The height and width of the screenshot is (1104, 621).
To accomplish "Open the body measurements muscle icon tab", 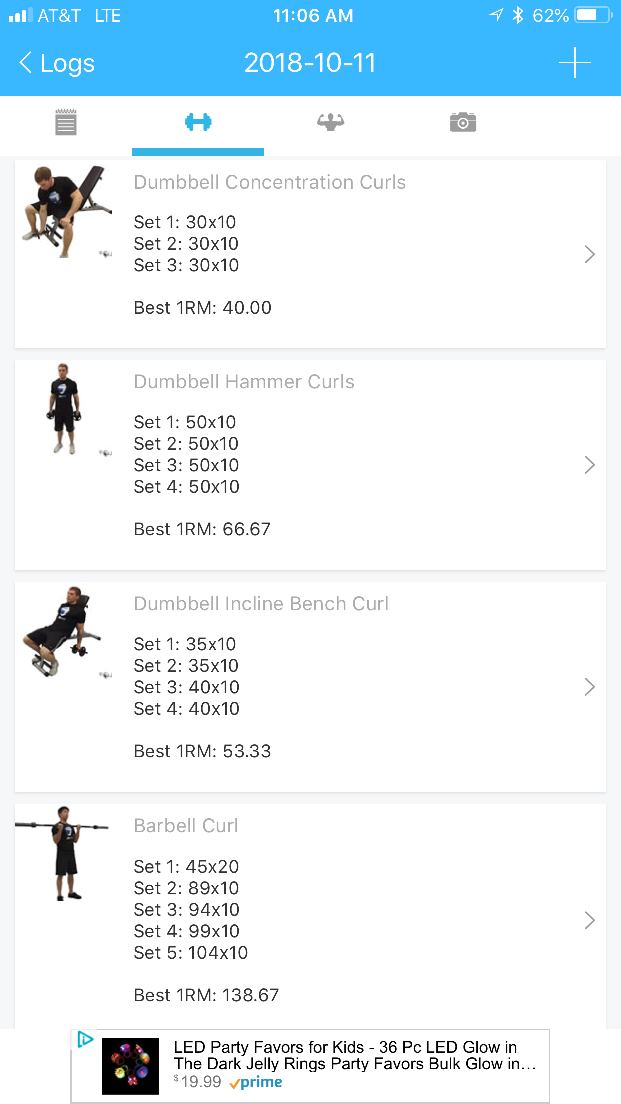I will [330, 123].
